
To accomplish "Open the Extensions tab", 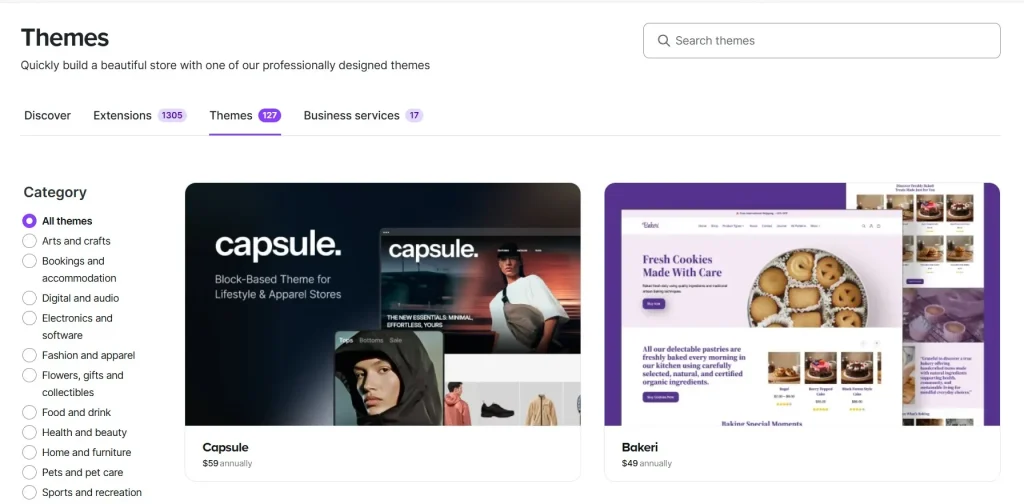I will click(122, 116).
